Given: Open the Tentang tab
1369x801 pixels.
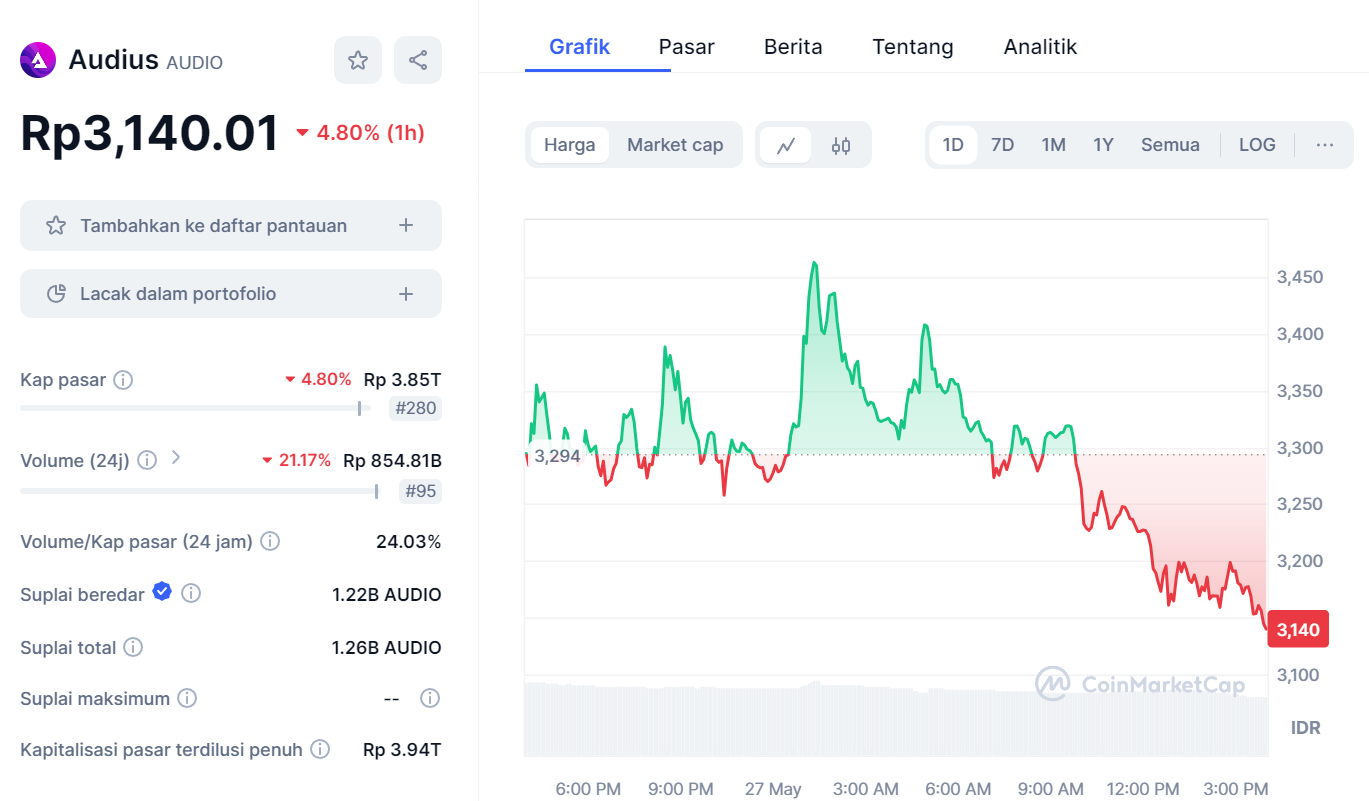Looking at the screenshot, I should [913, 47].
